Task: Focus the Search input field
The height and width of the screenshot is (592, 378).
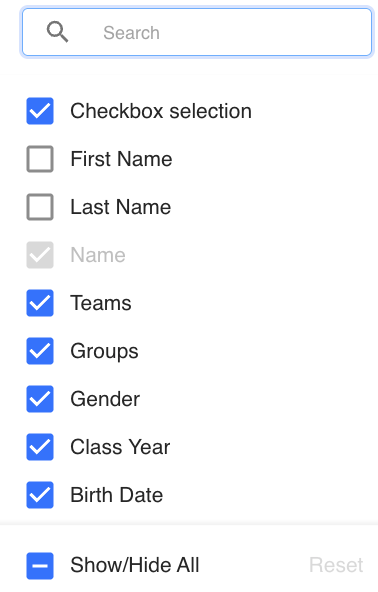Action: (x=197, y=32)
